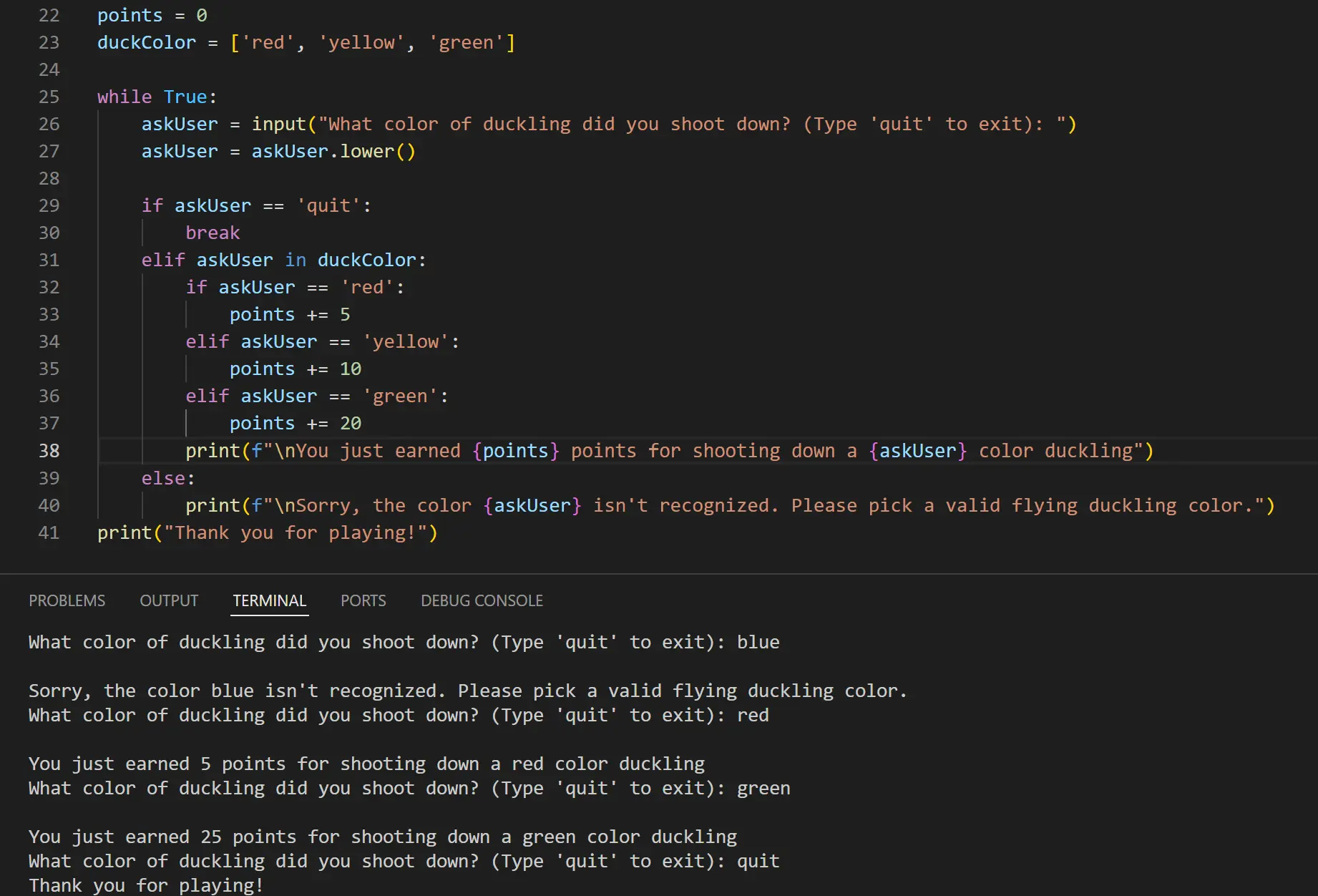Click line number 31 in the gutter
Image resolution: width=1318 pixels, height=896 pixels.
pyautogui.click(x=49, y=260)
